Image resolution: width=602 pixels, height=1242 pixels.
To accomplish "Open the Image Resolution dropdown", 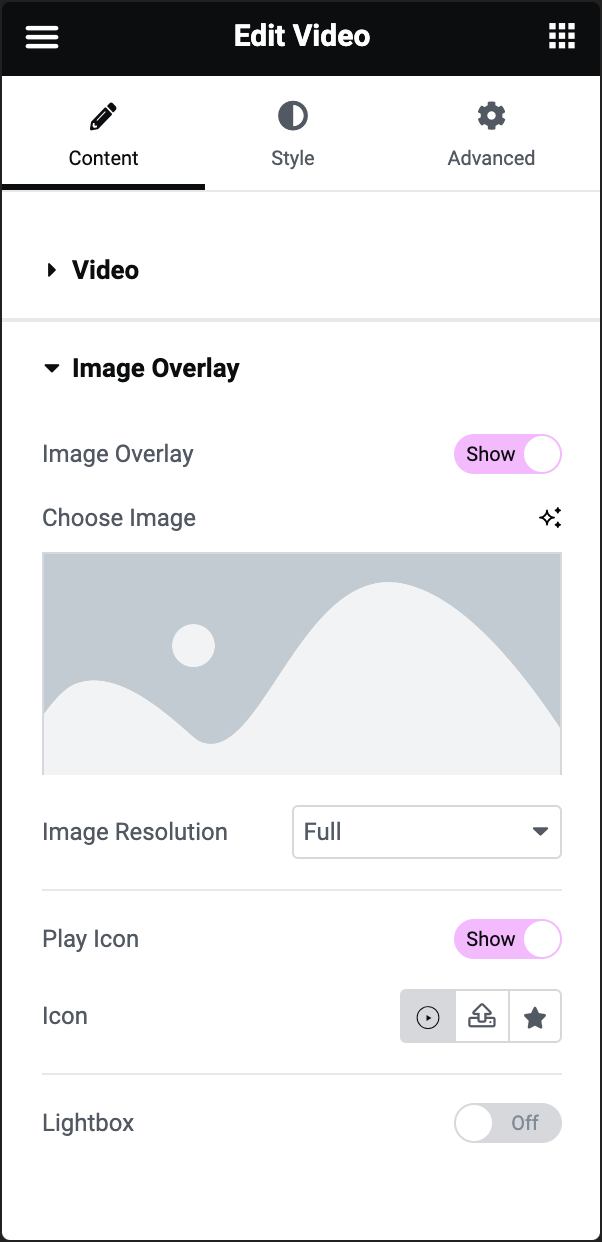I will point(426,832).
